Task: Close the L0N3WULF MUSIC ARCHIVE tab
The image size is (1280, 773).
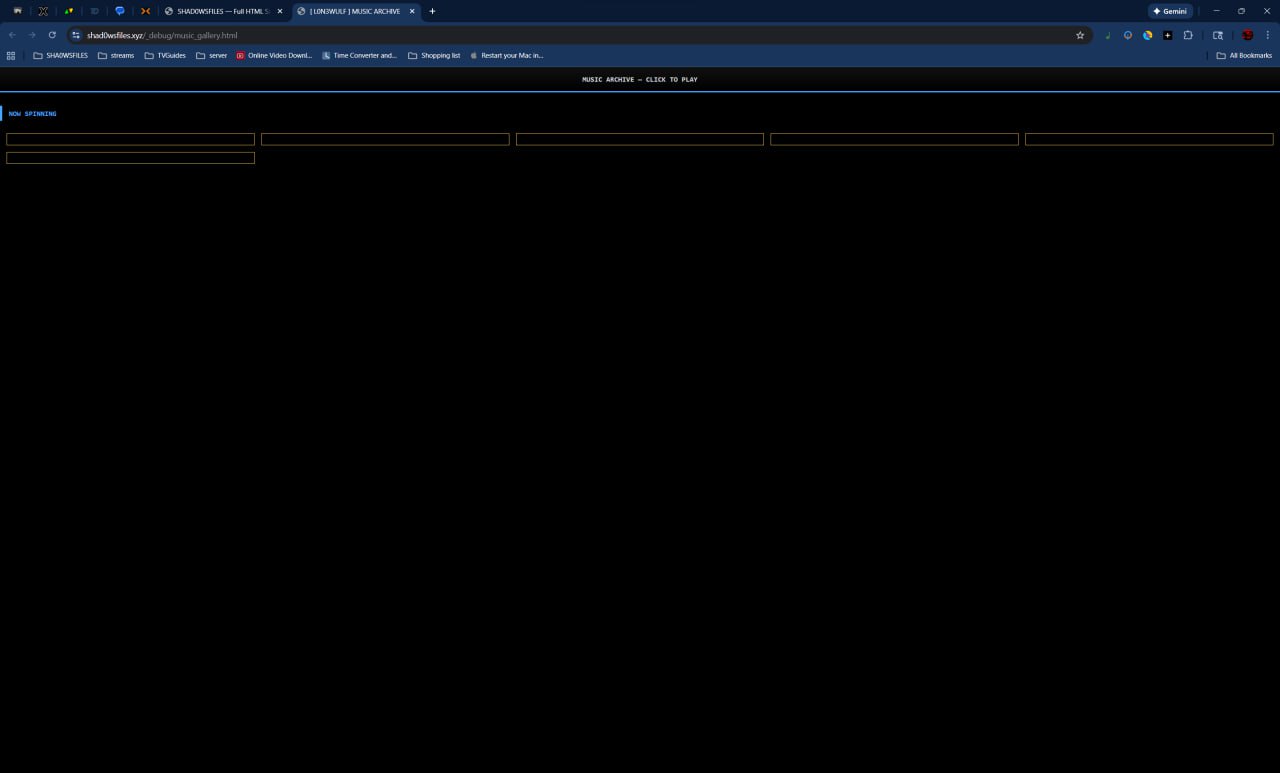Action: tap(412, 11)
